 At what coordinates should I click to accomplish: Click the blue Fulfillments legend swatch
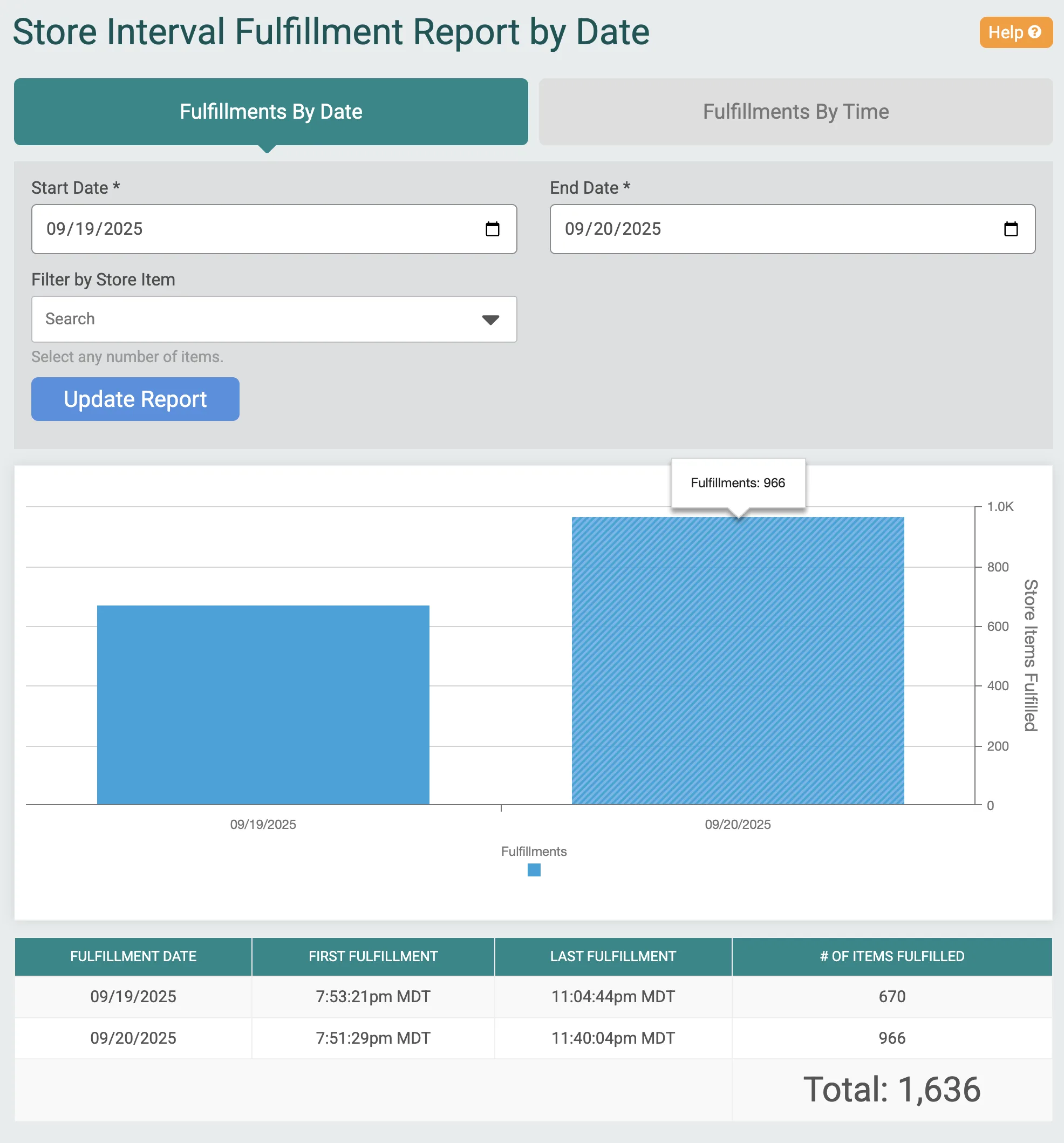(534, 870)
